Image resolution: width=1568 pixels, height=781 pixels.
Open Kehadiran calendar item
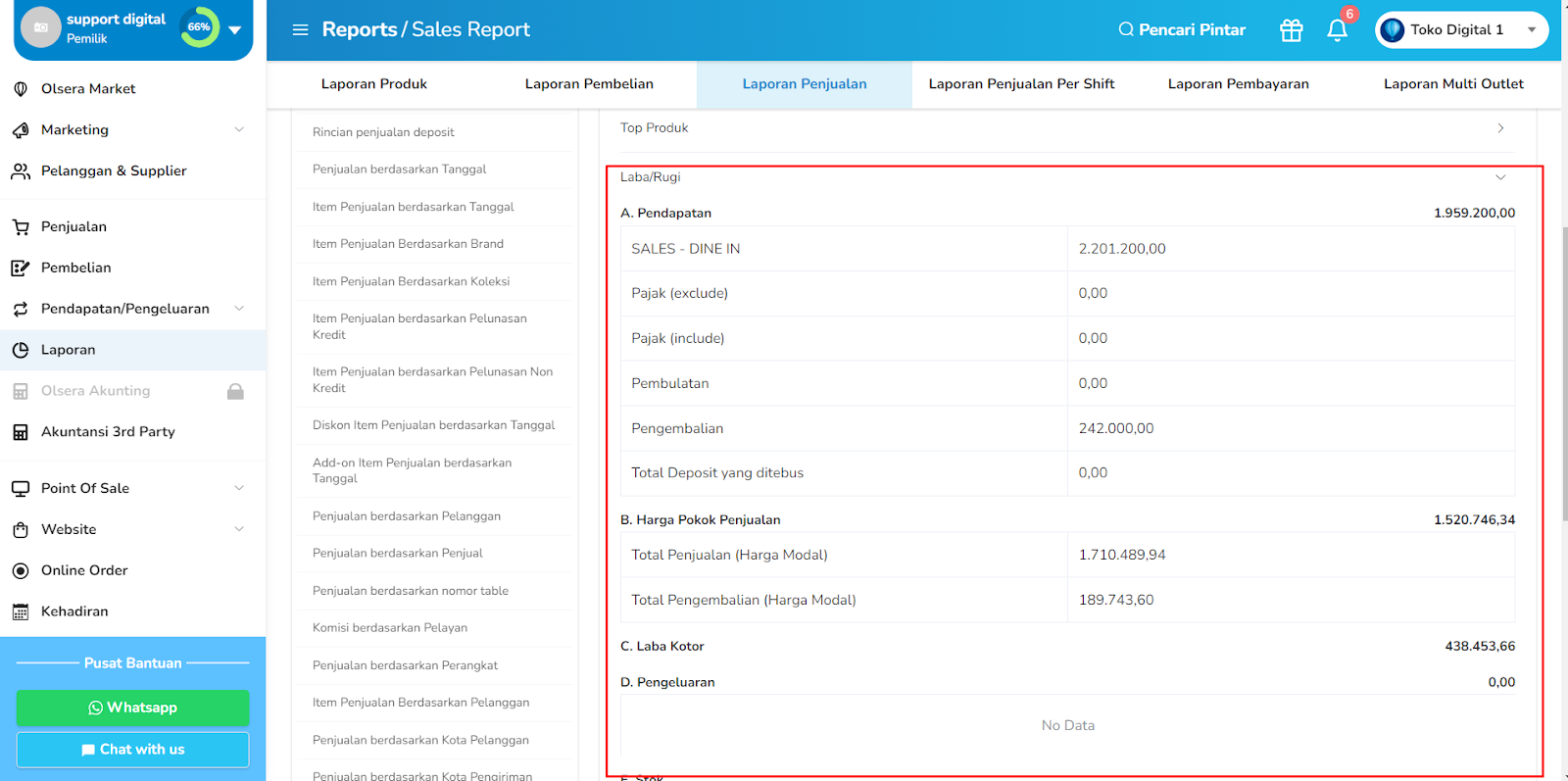(x=74, y=611)
